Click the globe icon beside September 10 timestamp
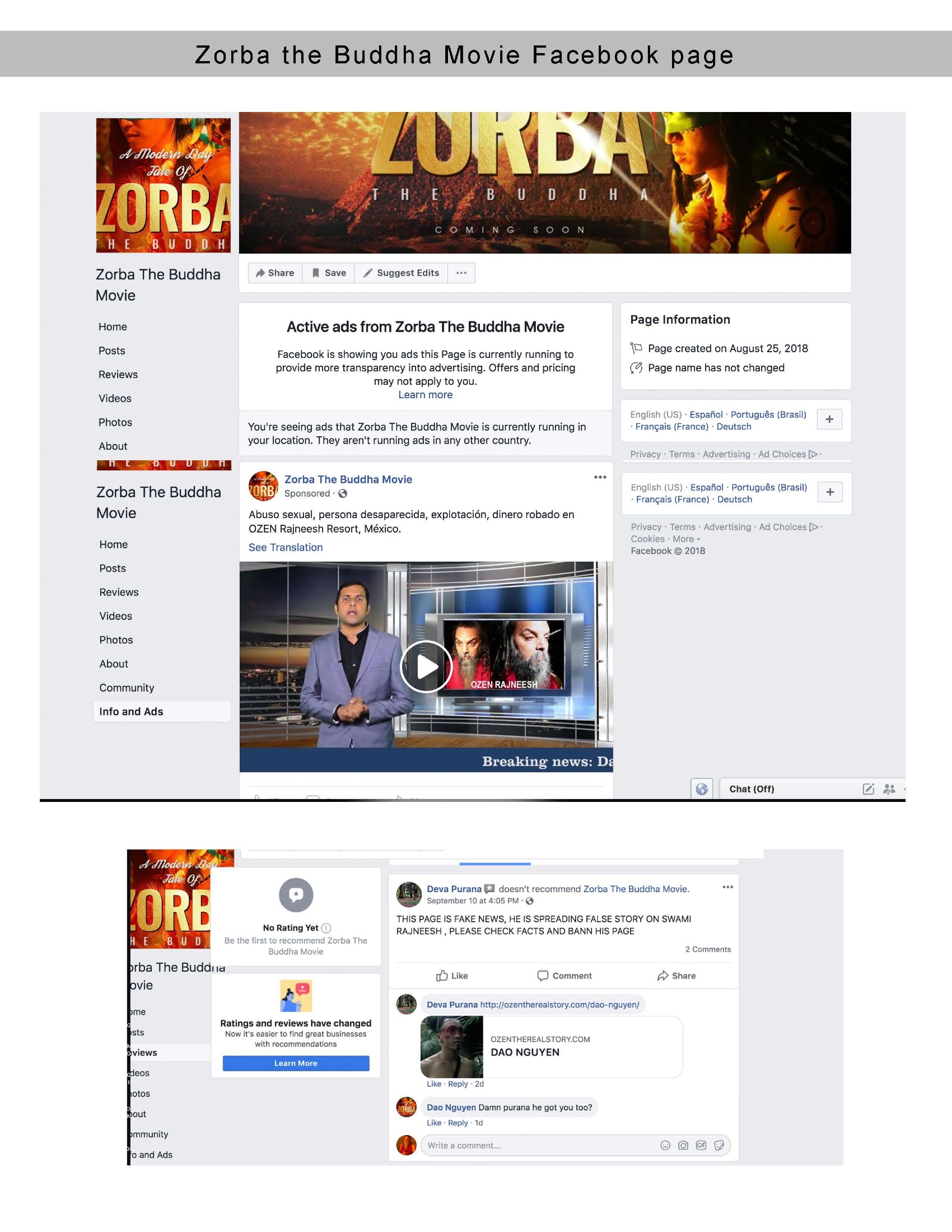 [x=530, y=901]
